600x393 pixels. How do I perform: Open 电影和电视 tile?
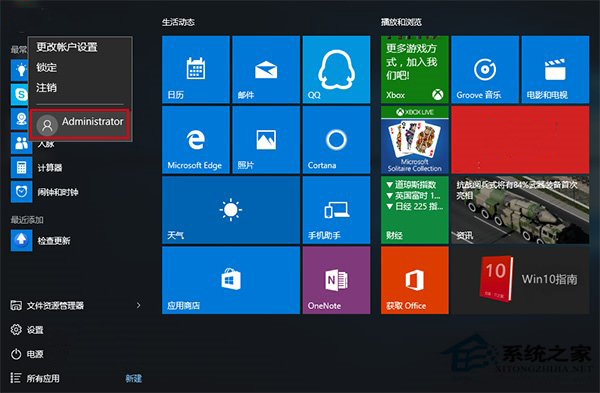click(555, 70)
